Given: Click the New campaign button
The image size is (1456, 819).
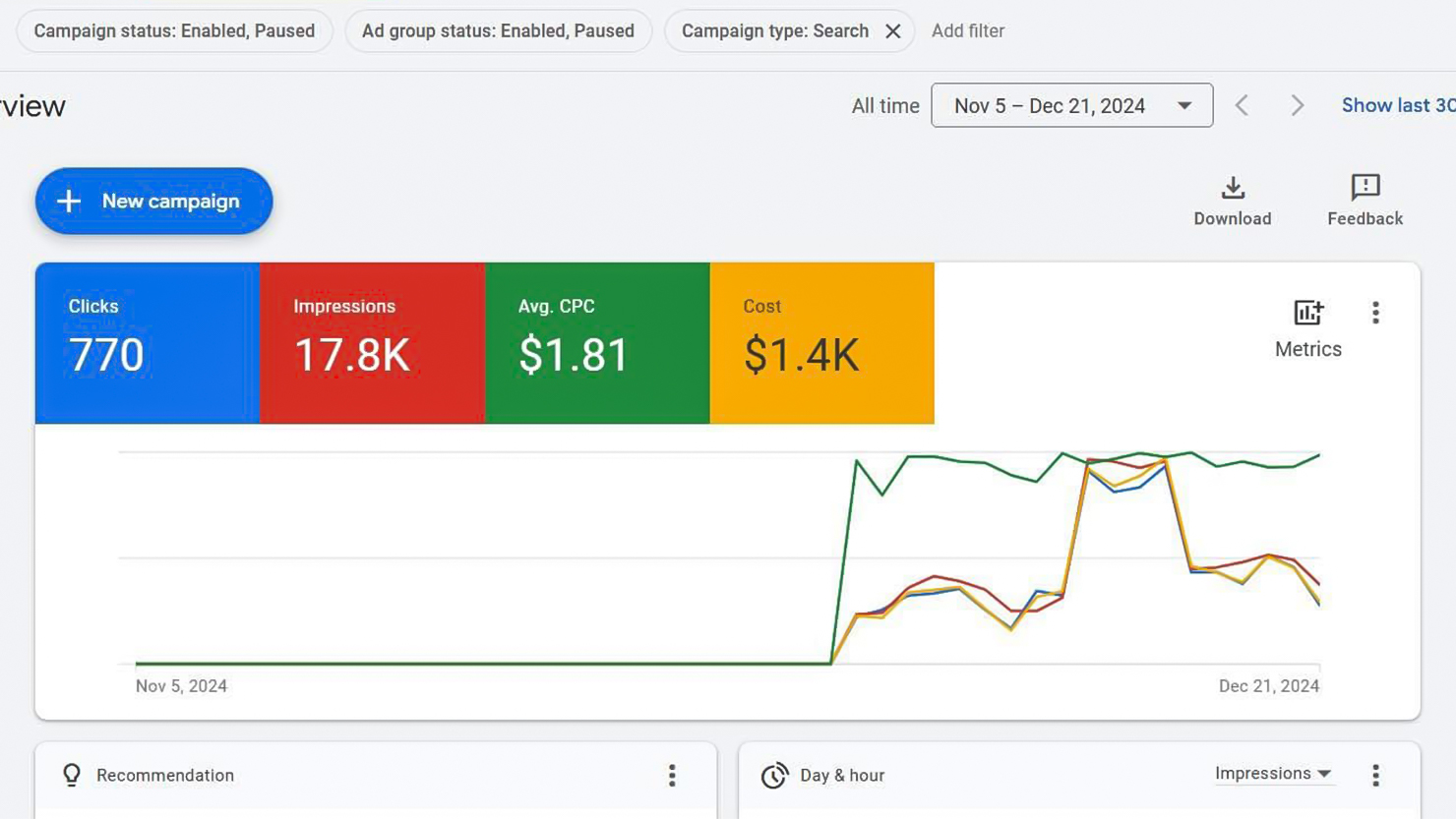Looking at the screenshot, I should tap(154, 202).
